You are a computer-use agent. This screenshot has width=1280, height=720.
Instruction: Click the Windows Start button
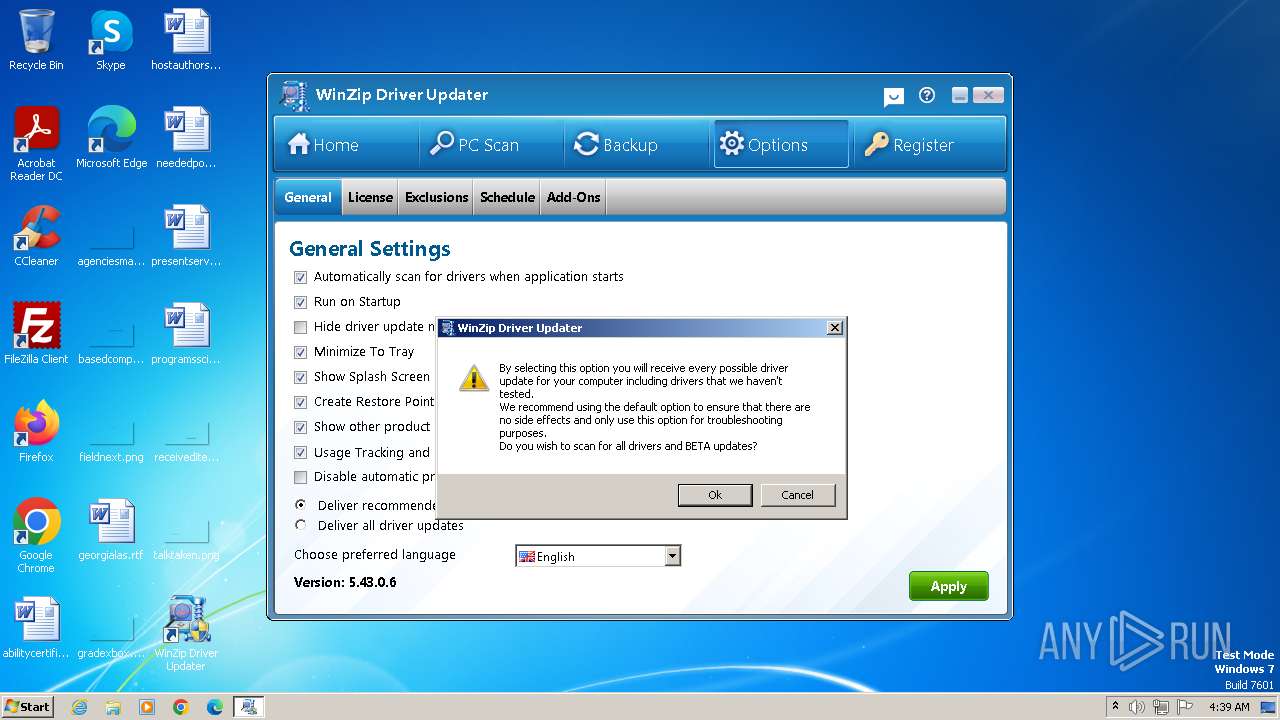(x=27, y=706)
